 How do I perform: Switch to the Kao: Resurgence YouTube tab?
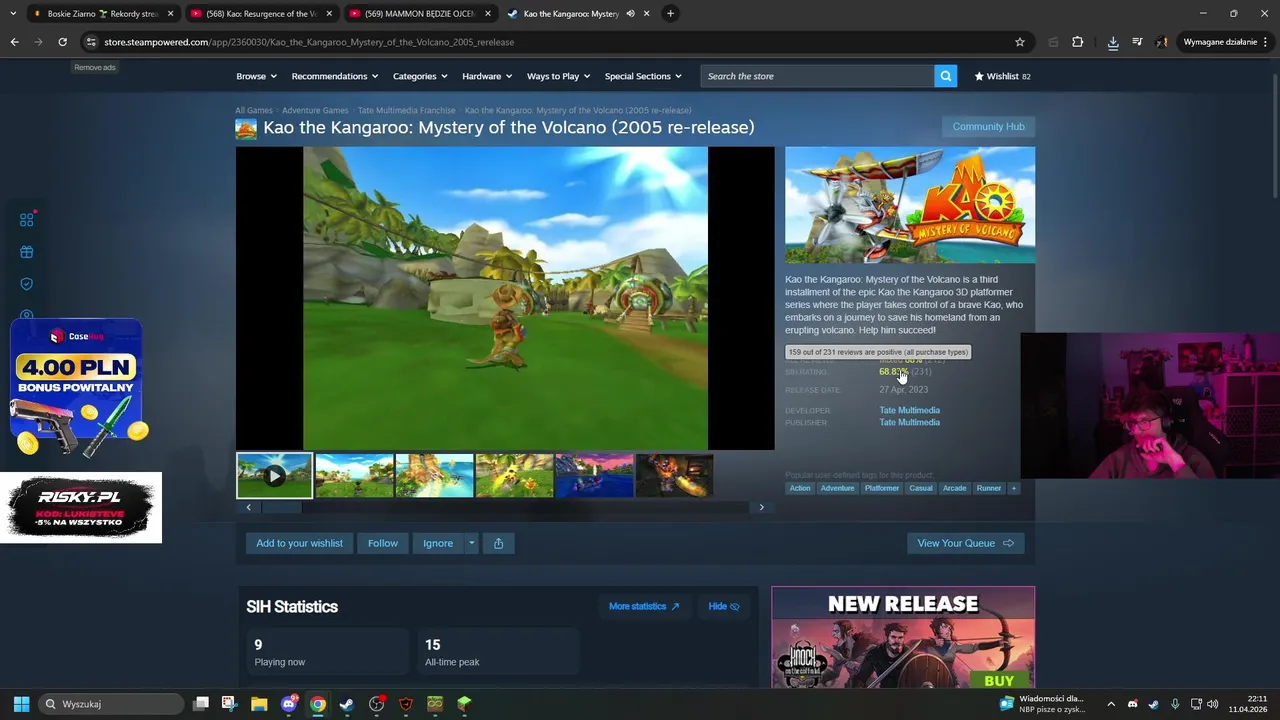point(260,14)
